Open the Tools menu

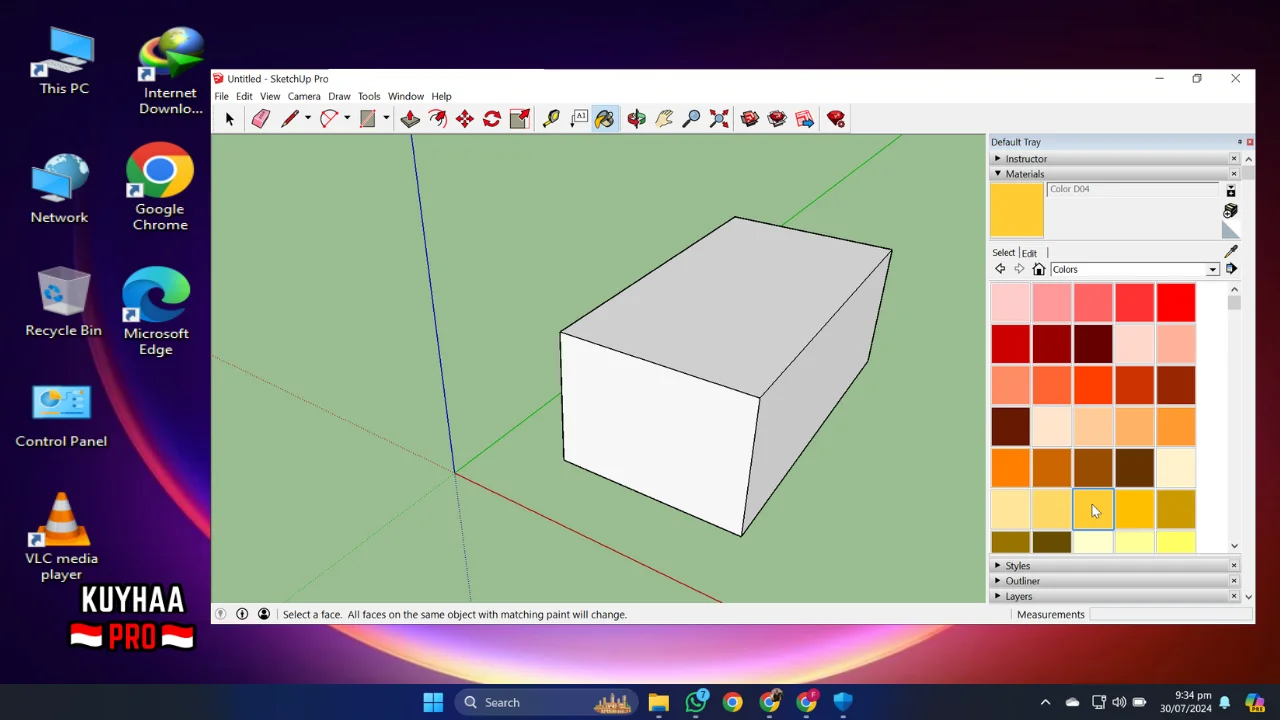(x=369, y=96)
